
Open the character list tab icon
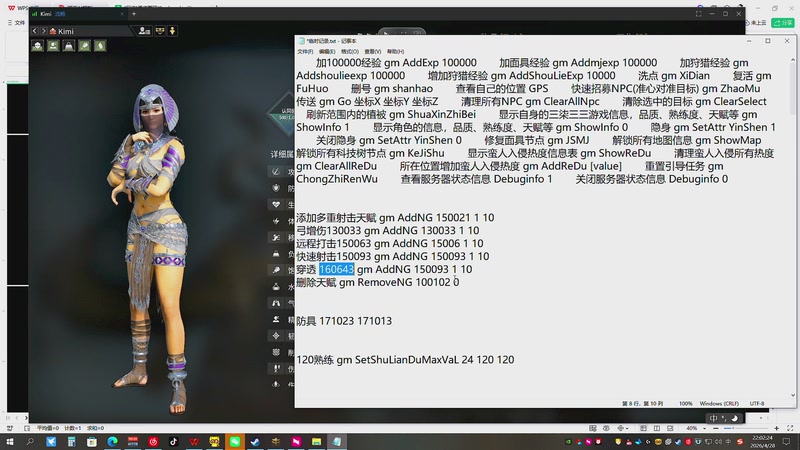144,31
